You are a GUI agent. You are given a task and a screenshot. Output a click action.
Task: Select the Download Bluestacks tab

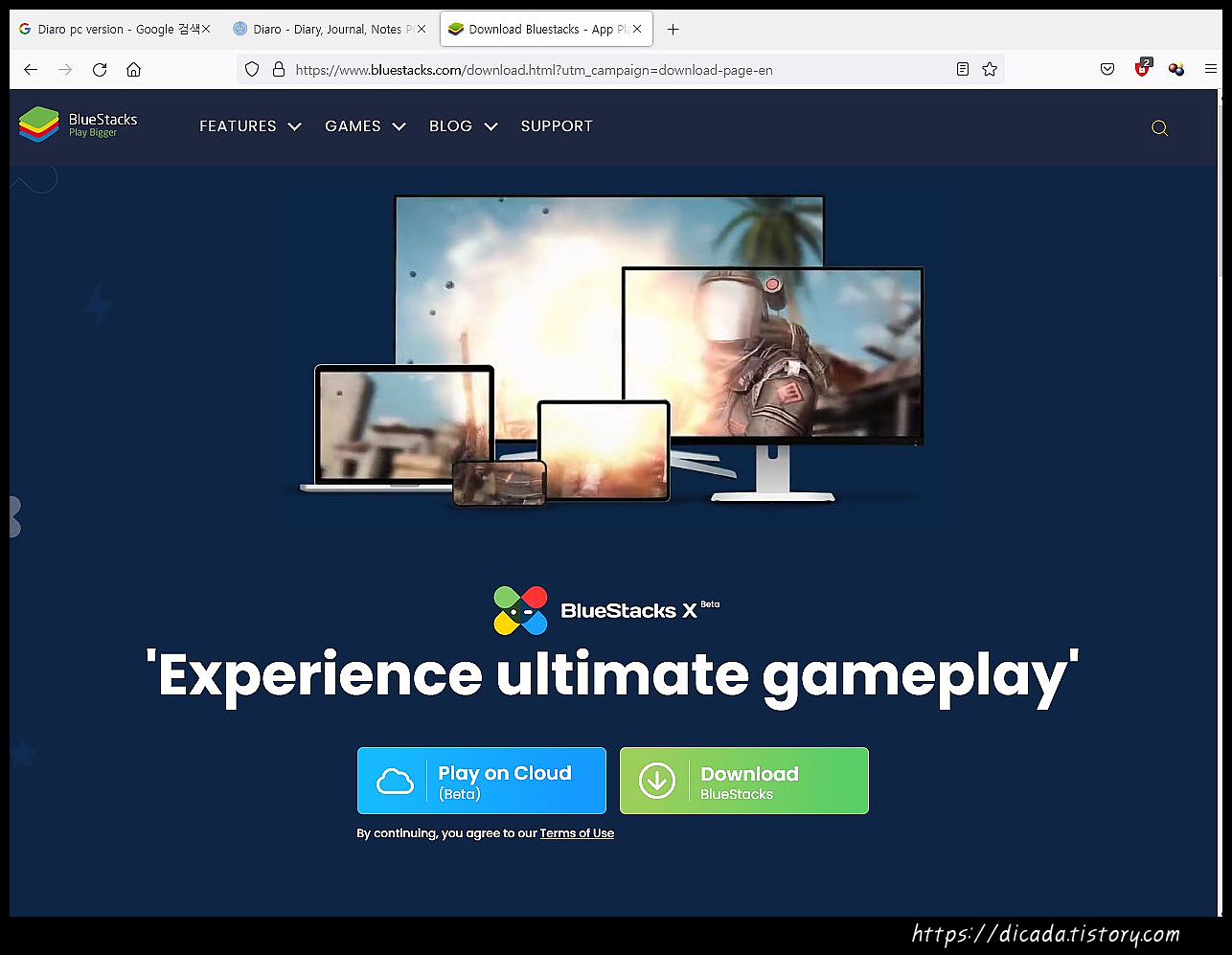tap(546, 29)
